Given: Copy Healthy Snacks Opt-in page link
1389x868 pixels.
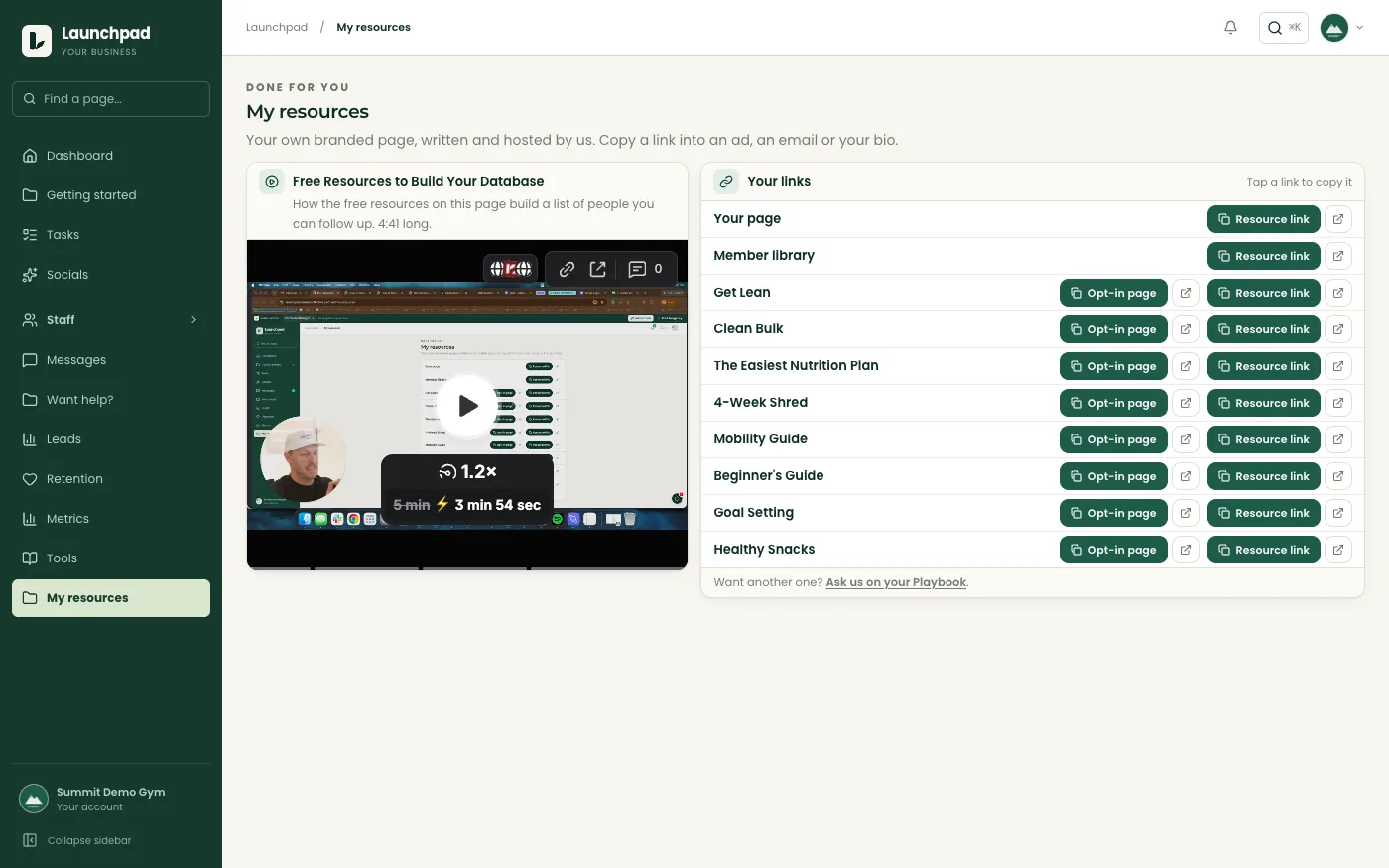Looking at the screenshot, I should [1113, 550].
